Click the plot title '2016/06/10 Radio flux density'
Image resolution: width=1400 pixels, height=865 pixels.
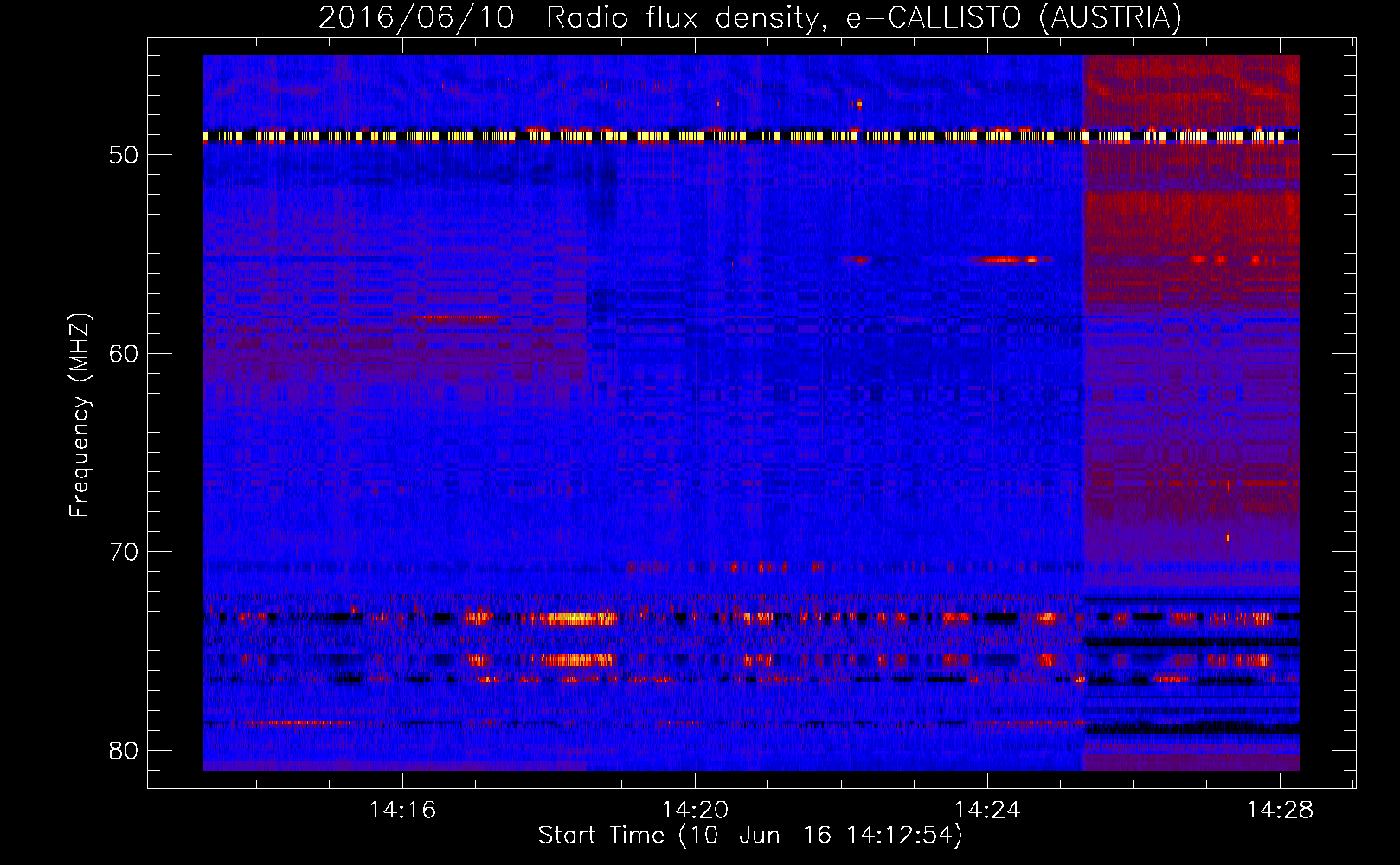tap(749, 17)
